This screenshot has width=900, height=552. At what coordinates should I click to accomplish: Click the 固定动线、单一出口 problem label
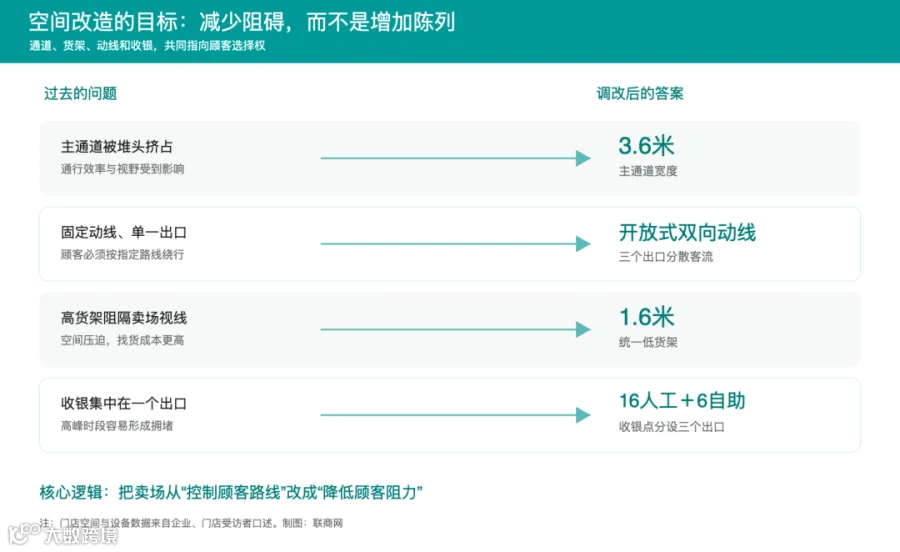coord(124,232)
